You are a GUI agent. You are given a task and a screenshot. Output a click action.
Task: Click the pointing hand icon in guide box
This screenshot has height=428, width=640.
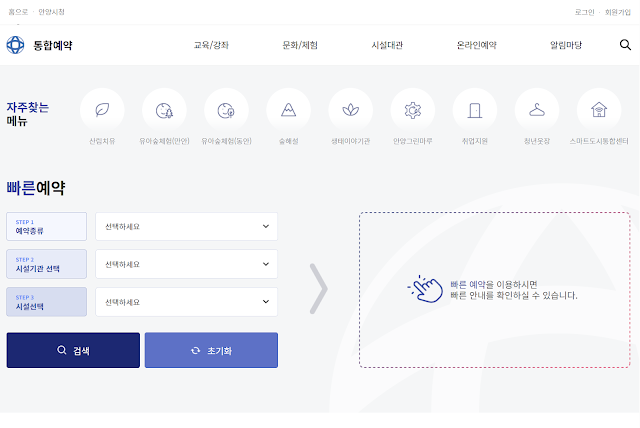tap(425, 289)
